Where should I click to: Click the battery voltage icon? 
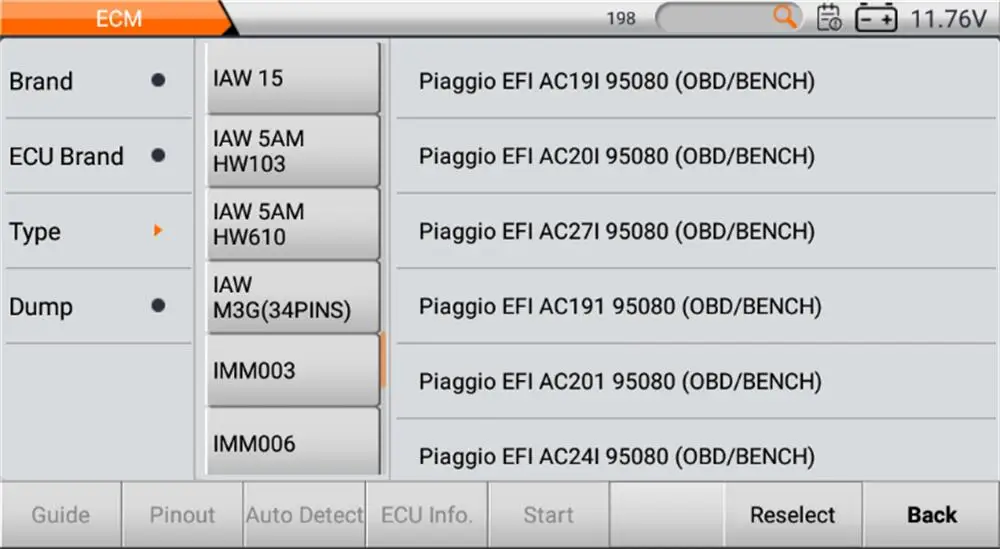pyautogui.click(x=876, y=18)
